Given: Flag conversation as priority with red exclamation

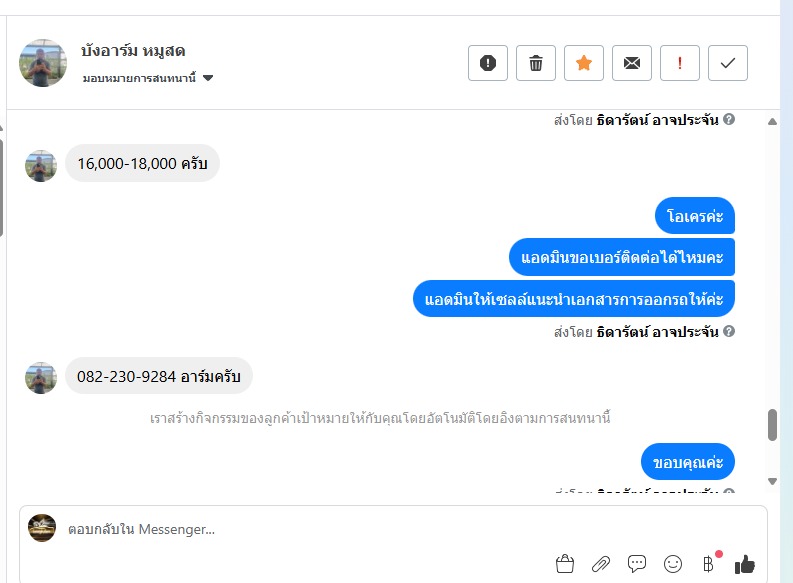Looking at the screenshot, I should 680,63.
